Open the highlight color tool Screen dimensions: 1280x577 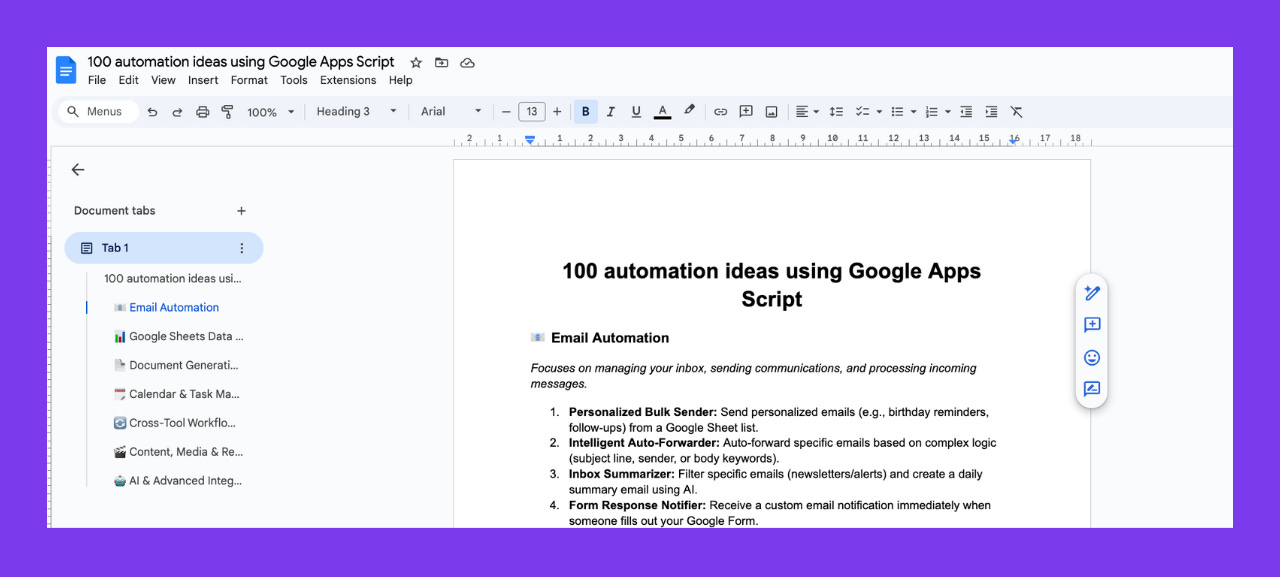pos(689,111)
